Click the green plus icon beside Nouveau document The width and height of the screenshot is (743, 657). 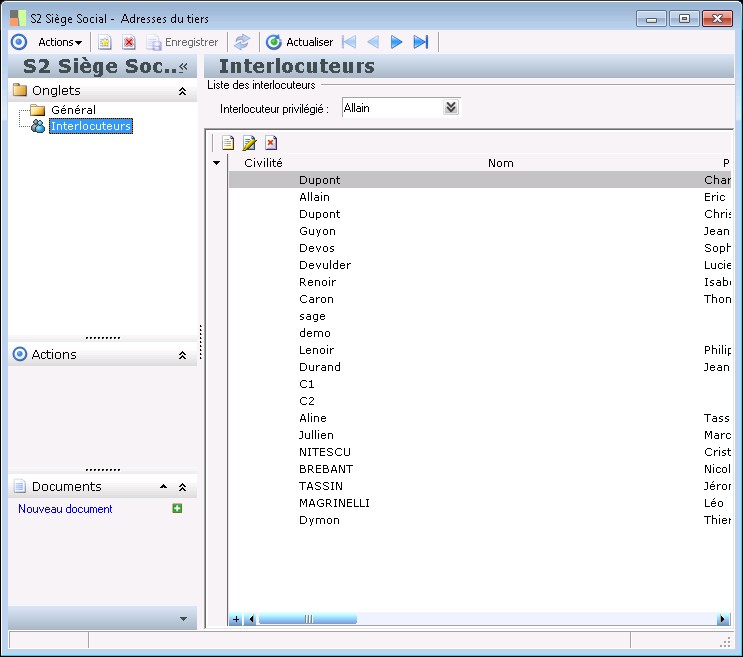[x=177, y=509]
